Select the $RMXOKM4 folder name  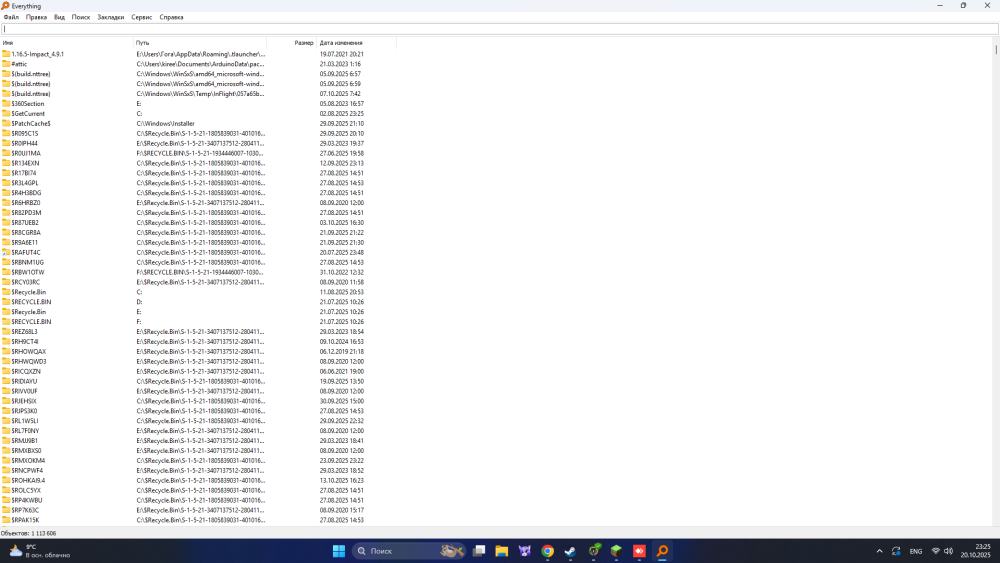coord(28,460)
